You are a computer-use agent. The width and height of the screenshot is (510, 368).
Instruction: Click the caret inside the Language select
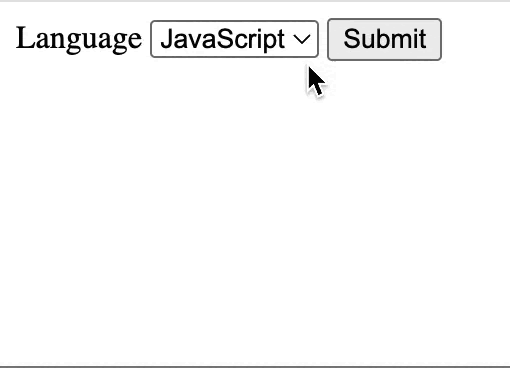coord(302,40)
